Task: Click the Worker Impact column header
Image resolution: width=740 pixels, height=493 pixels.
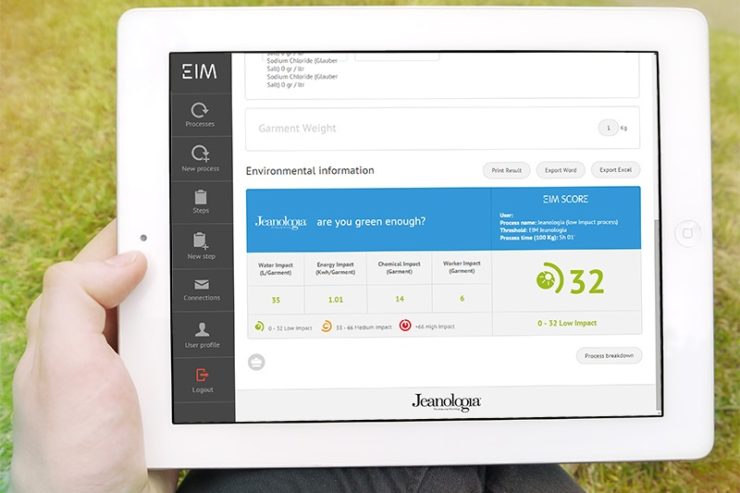Action: click(462, 267)
